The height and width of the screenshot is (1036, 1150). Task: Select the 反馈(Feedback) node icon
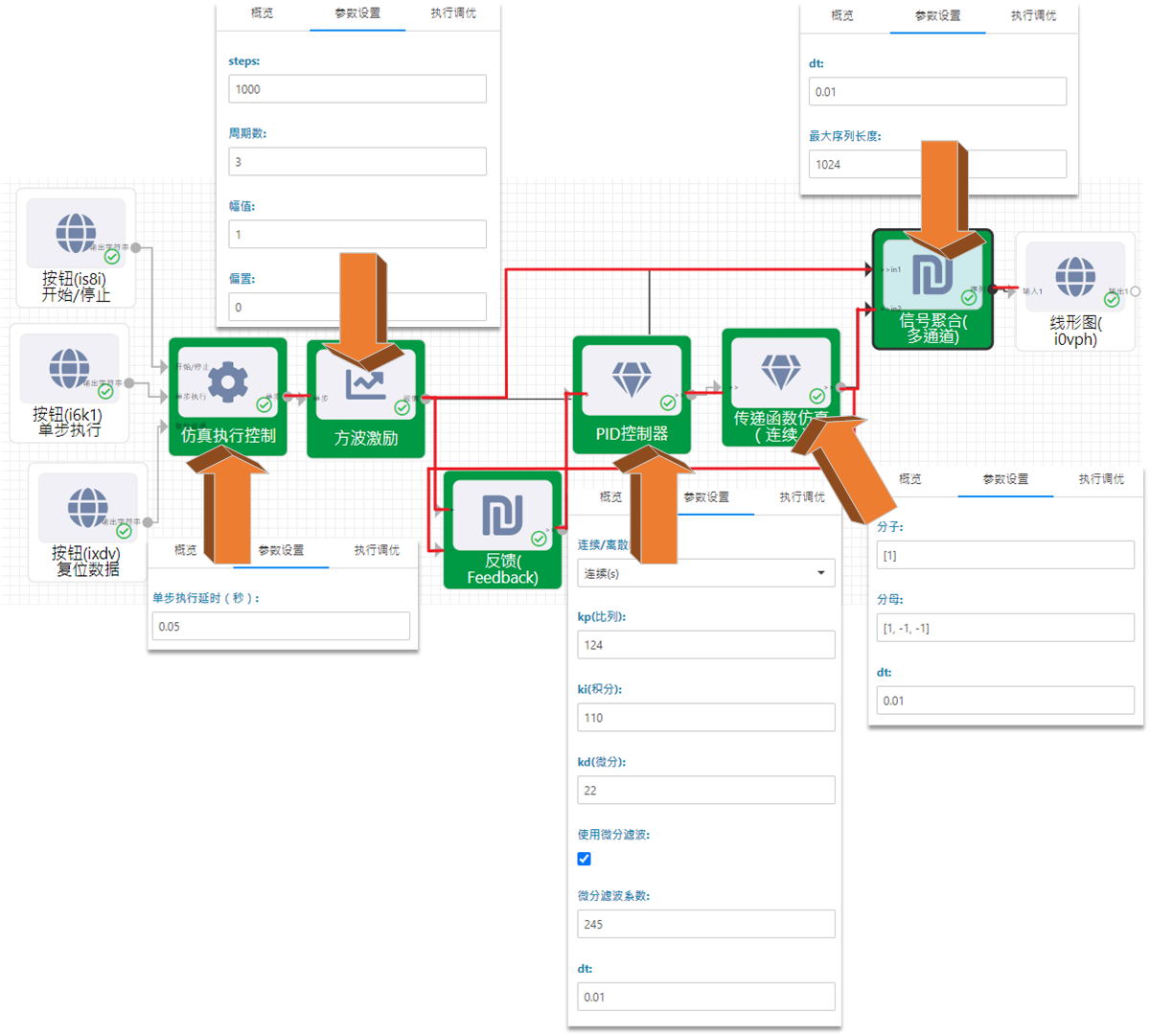click(x=502, y=515)
